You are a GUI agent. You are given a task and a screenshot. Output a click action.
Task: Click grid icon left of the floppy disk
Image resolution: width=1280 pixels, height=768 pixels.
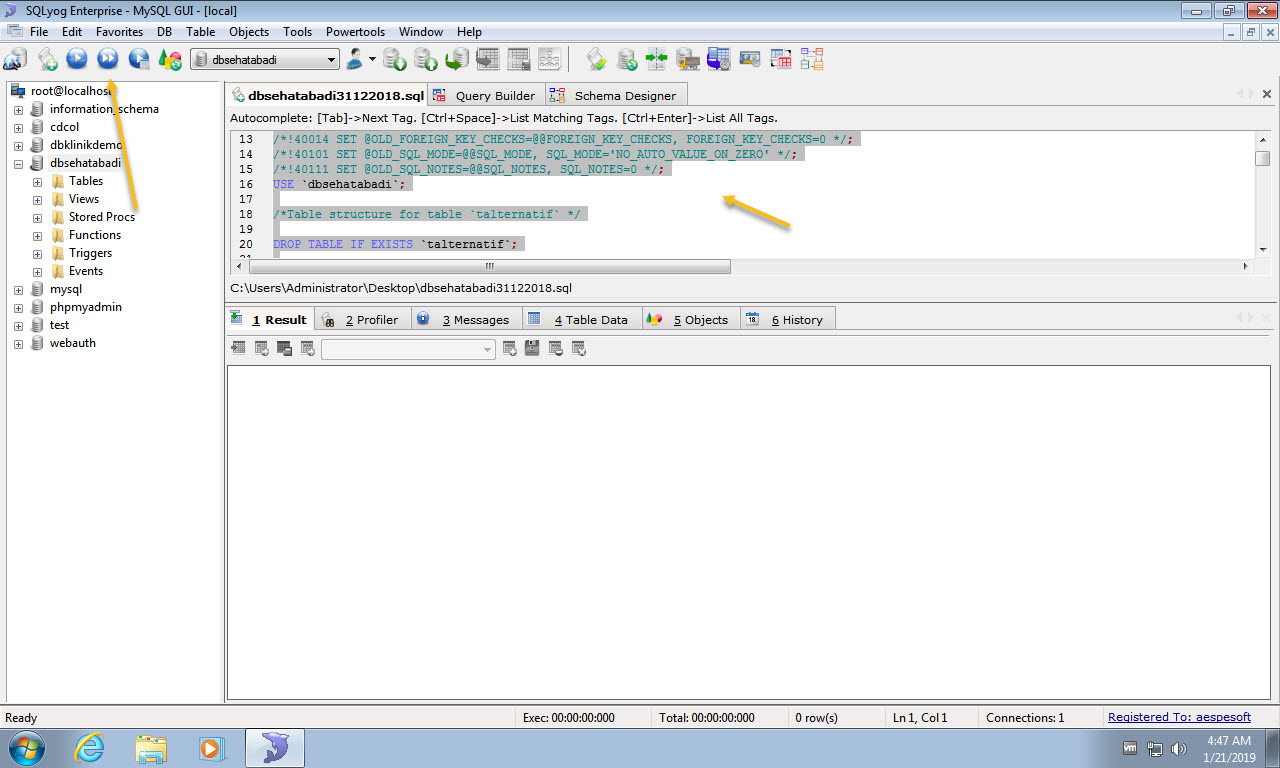(510, 348)
